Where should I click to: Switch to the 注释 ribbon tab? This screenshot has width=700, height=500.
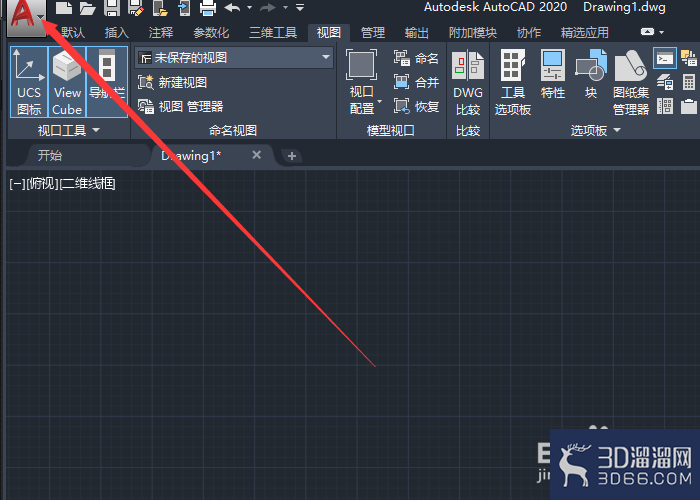pos(161,33)
